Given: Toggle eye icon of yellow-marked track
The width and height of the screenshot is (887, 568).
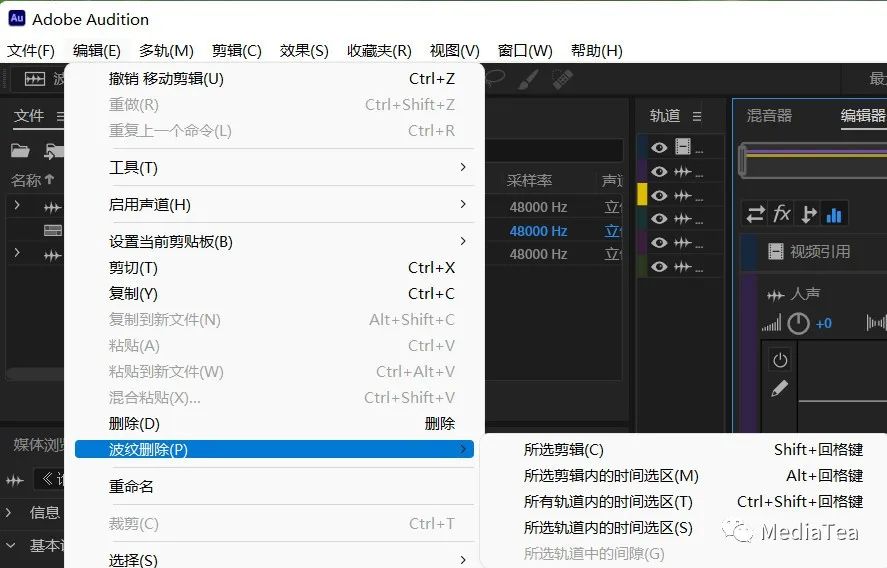Looking at the screenshot, I should coord(658,196).
